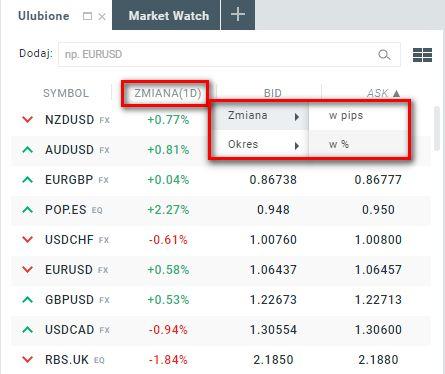Click the green up arrow beside AUDUSD

(27, 150)
